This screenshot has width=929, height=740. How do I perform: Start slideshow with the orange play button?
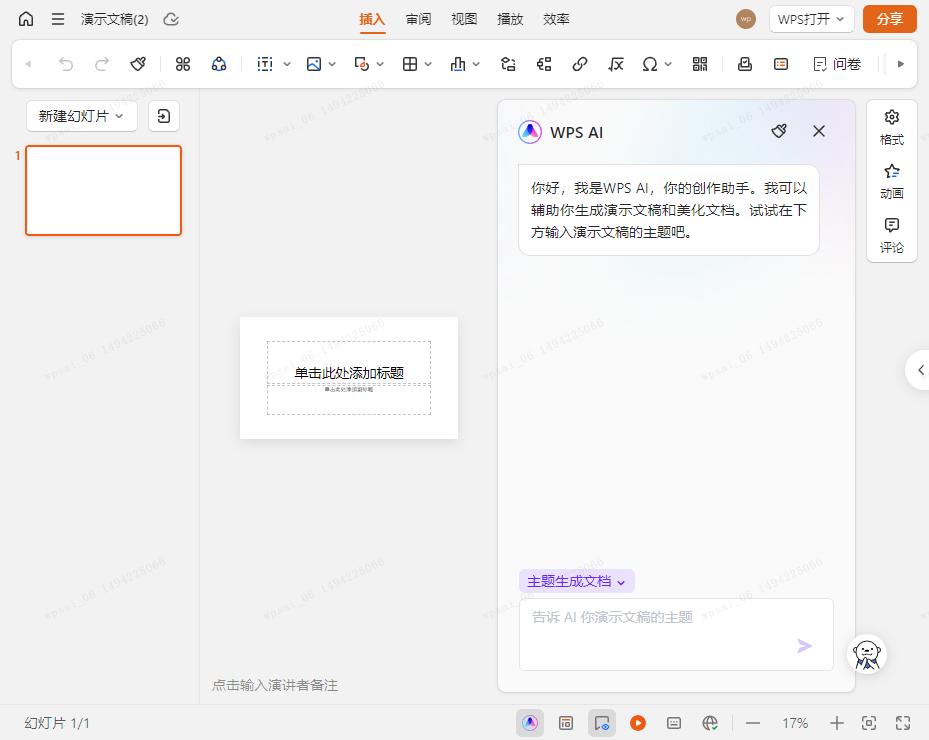tap(638, 722)
